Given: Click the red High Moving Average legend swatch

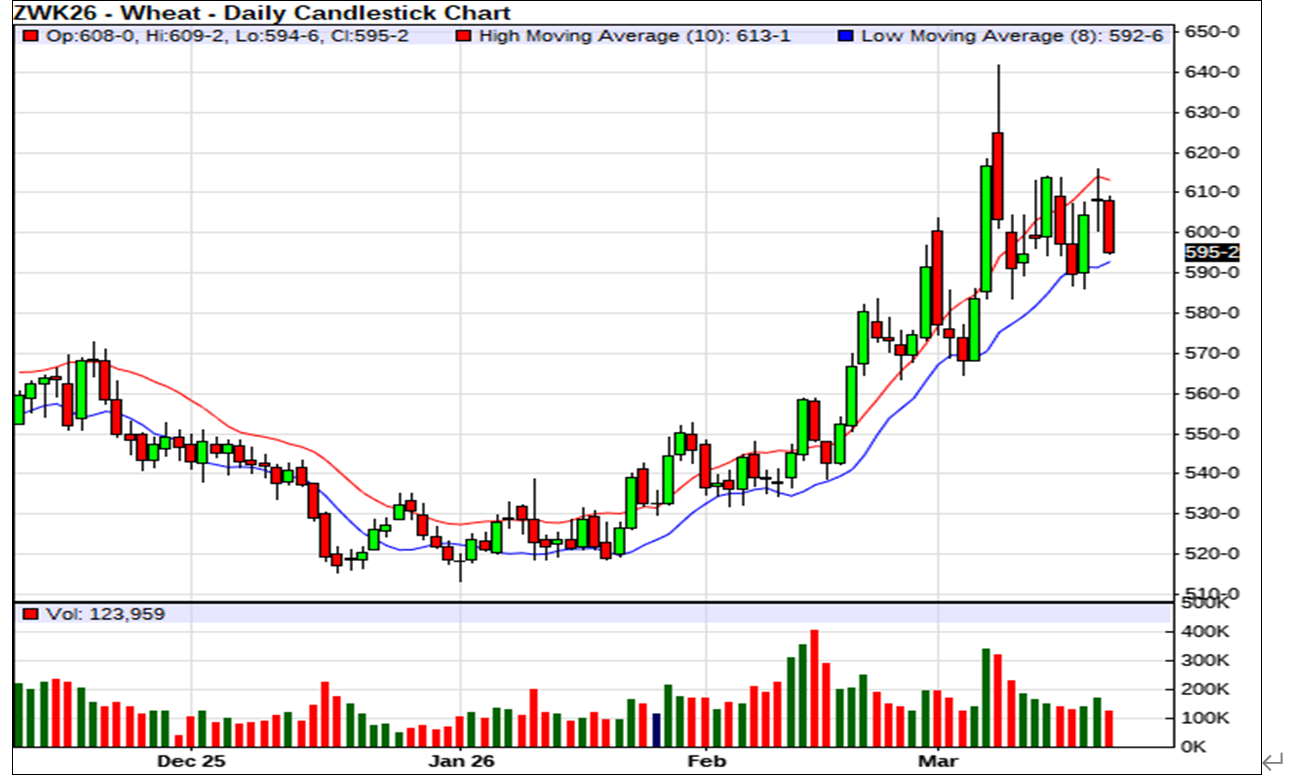Looking at the screenshot, I should [x=462, y=36].
